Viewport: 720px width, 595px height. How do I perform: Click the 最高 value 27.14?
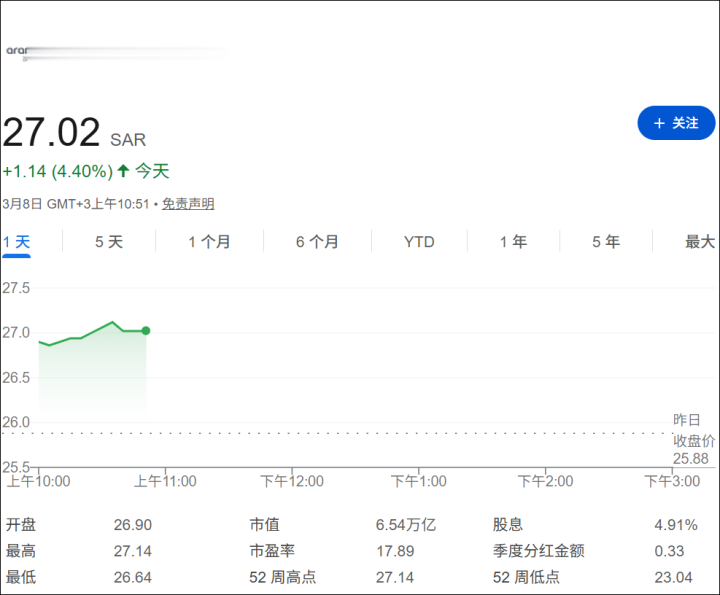[x=133, y=551]
